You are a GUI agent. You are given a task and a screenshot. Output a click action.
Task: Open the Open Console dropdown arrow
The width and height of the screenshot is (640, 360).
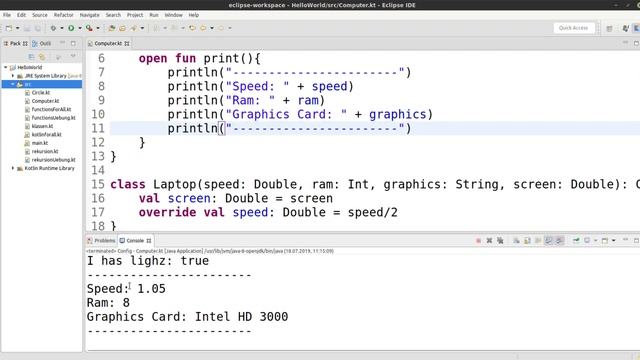pyautogui.click(x=613, y=240)
